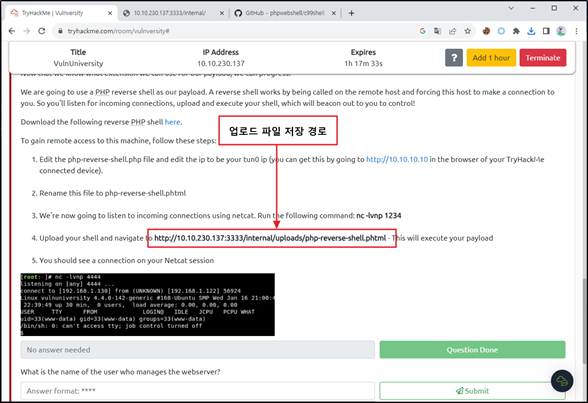The height and width of the screenshot is (403, 588).
Task: Click the nc -lvnp 1234 command text
Action: pos(378,216)
